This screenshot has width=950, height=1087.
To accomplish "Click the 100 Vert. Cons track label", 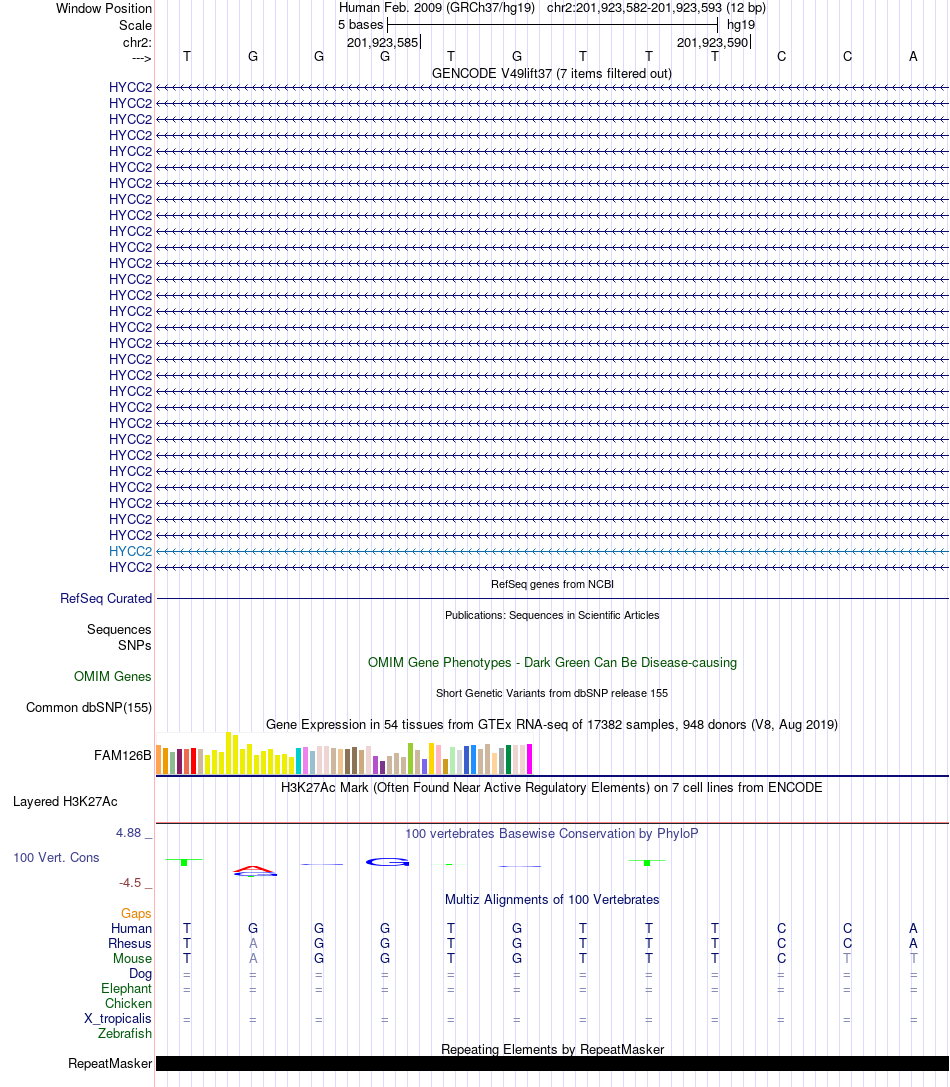I will 56,858.
